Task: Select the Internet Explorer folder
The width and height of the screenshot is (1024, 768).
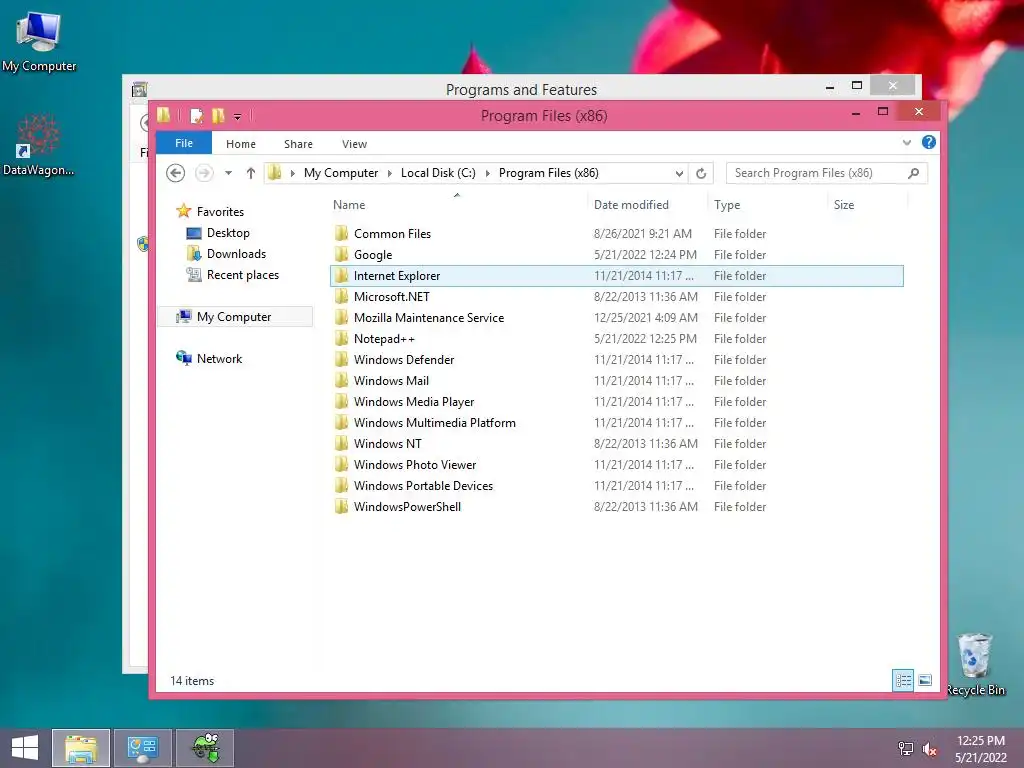Action: (x=617, y=276)
